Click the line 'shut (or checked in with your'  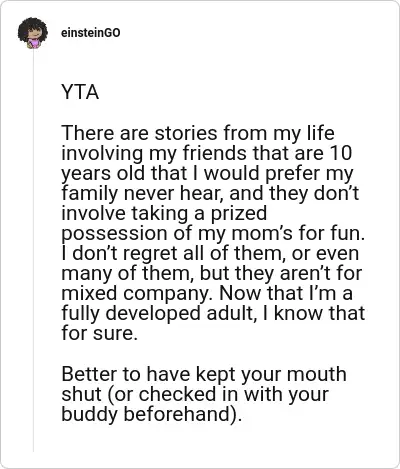[x=195, y=395]
